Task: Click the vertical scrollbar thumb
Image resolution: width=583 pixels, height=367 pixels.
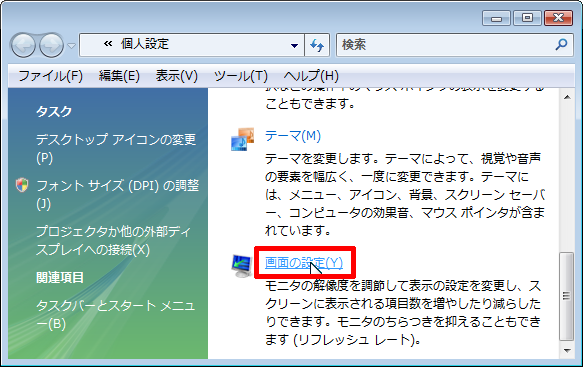Action: point(567,296)
